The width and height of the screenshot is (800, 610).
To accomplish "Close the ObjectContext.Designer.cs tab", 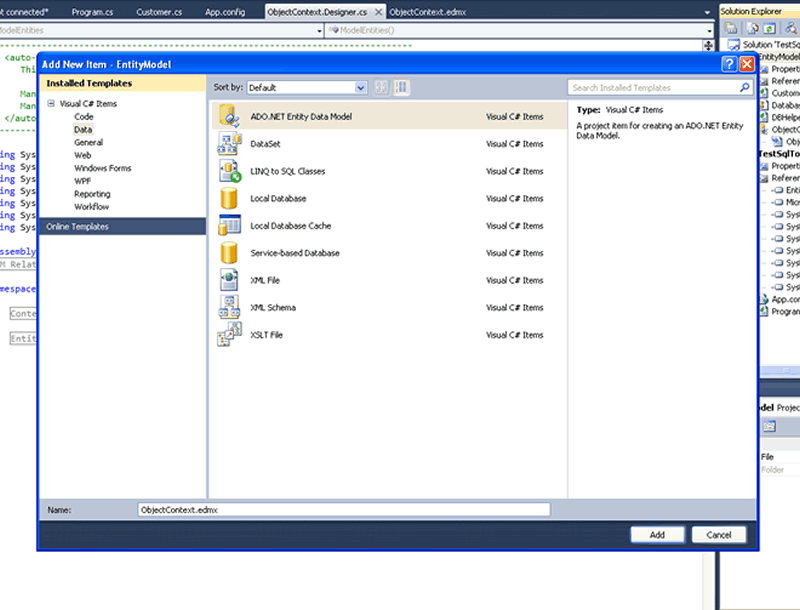I will [x=379, y=12].
